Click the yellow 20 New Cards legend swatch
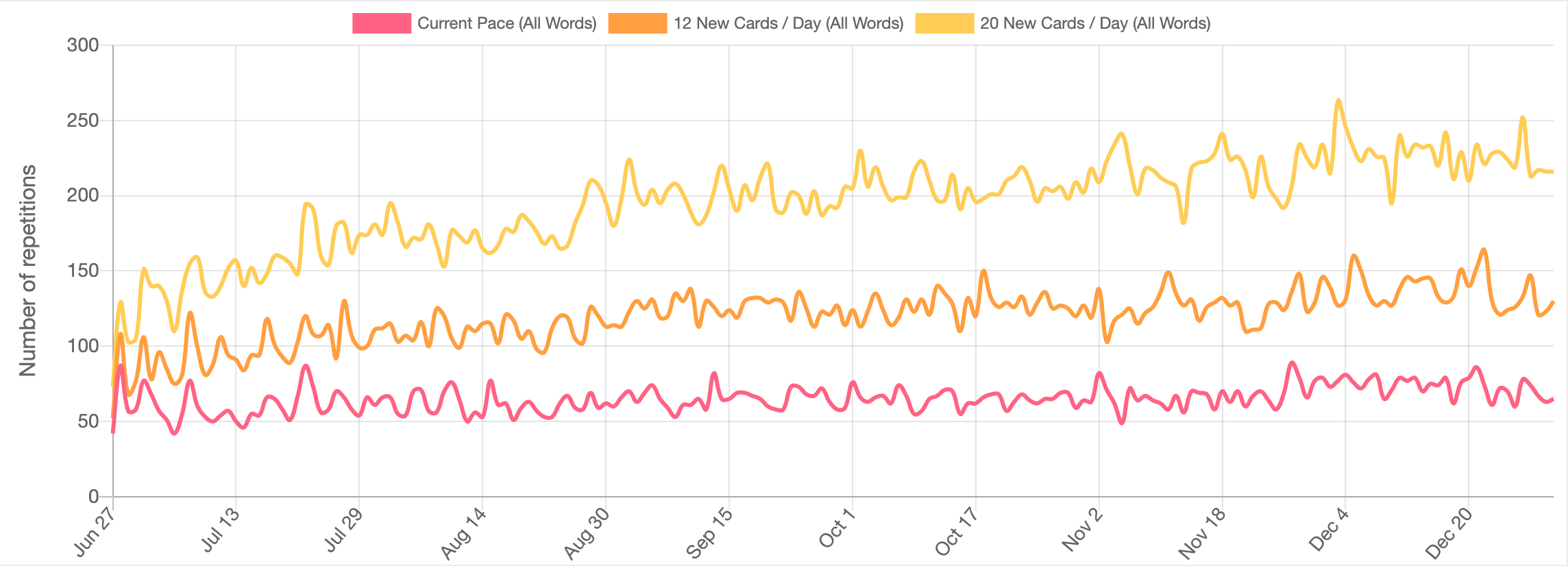 point(944,23)
